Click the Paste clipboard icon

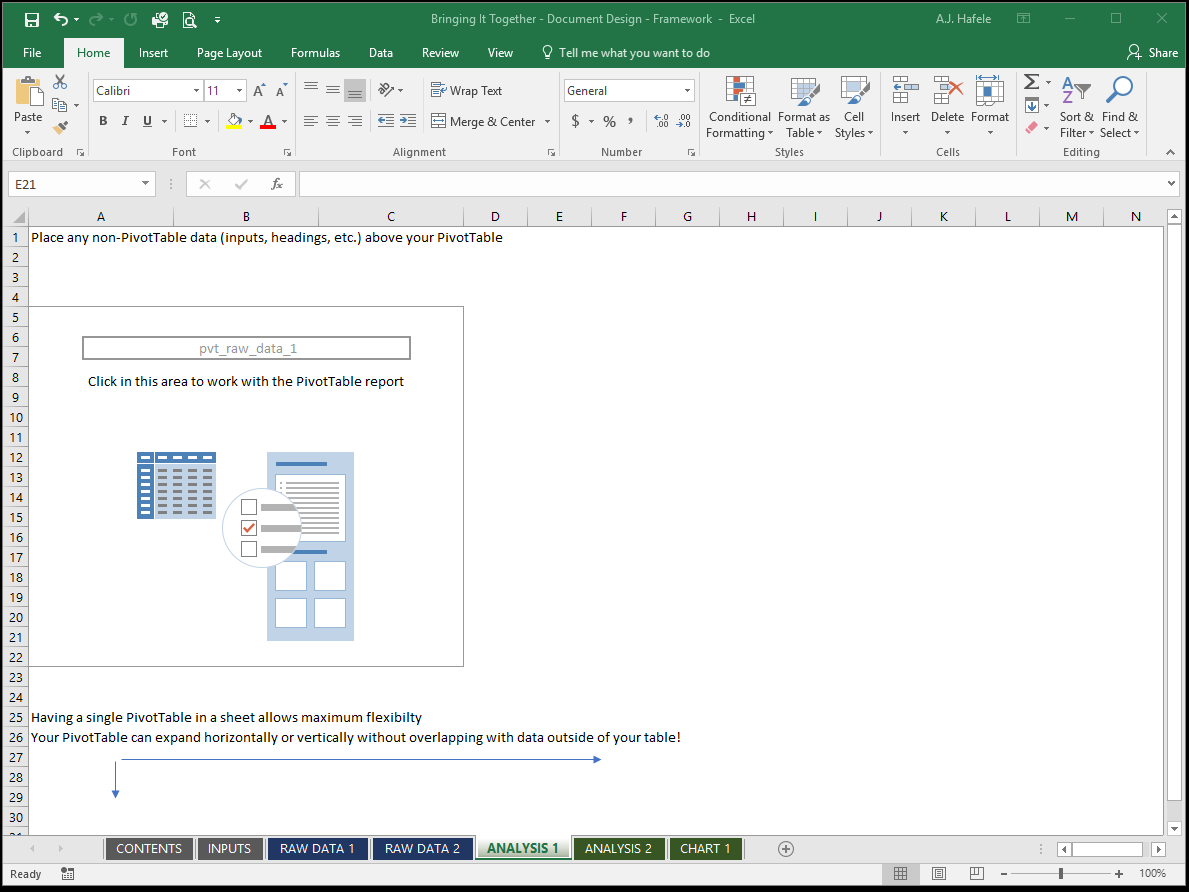point(28,92)
